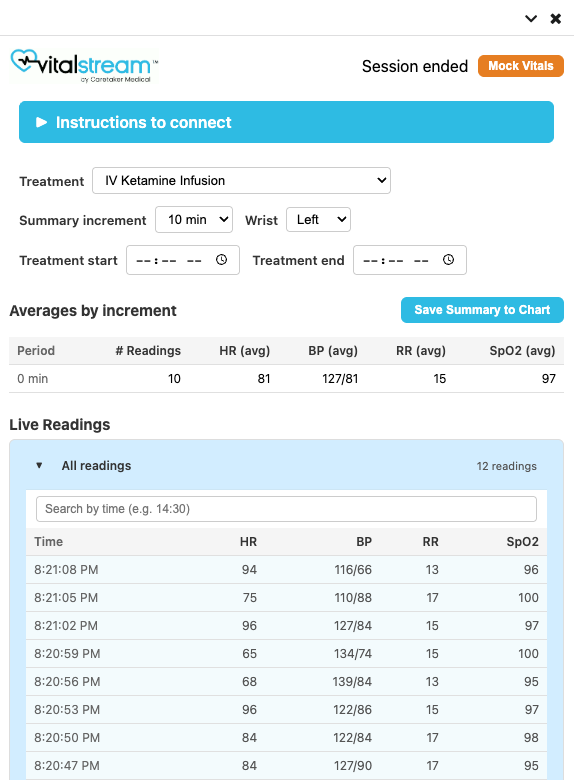Select the 8:20:47 PM reading row
Viewport: 574px width, 780px height.
(286, 766)
